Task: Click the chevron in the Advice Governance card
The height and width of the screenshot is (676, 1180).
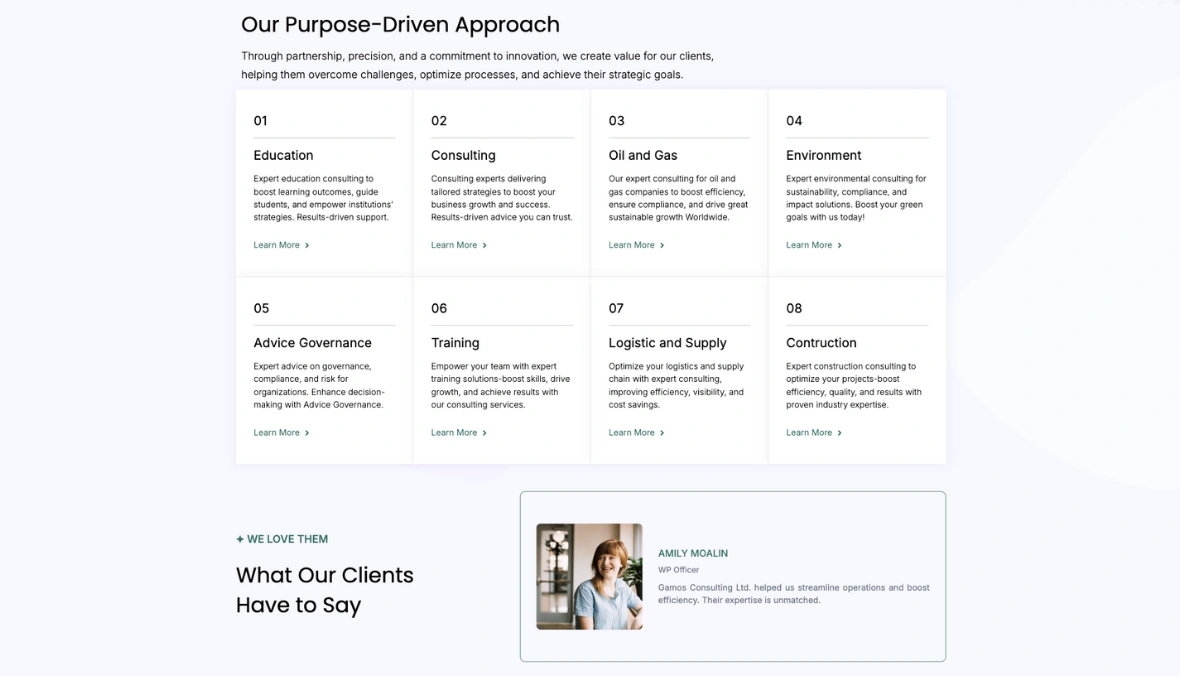Action: click(x=307, y=433)
